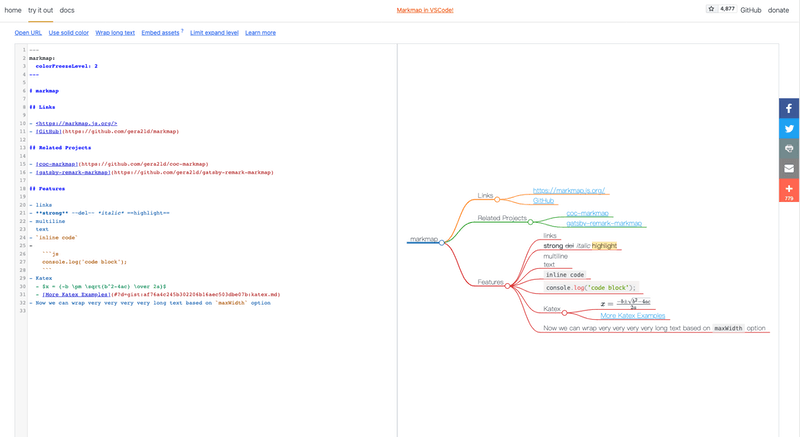Screen dimensions: 800x437
Task: Toggle Wrap long text option
Action: point(115,33)
